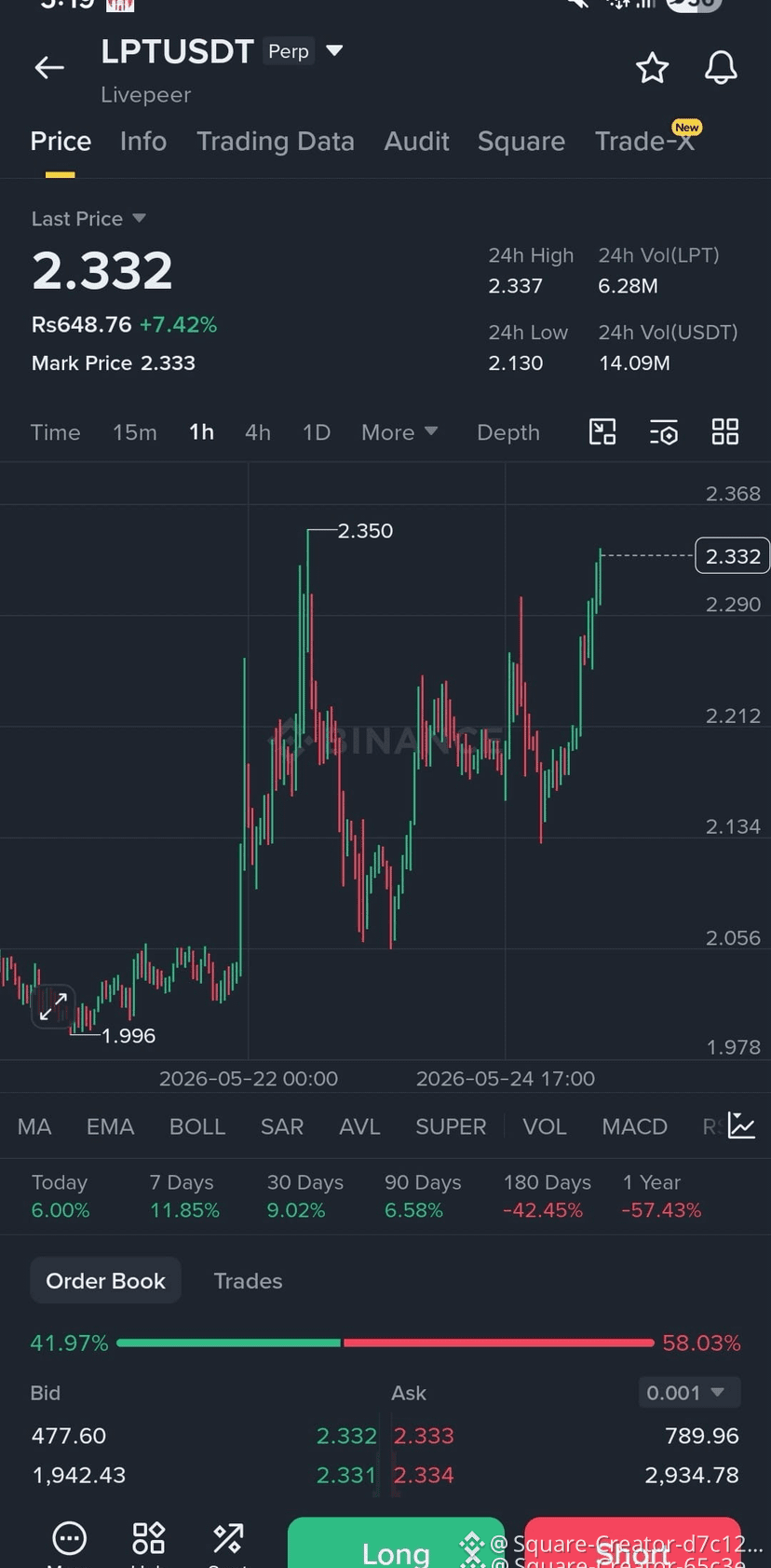Toggle VOL indicator
The width and height of the screenshot is (771, 1568).
click(x=545, y=1126)
